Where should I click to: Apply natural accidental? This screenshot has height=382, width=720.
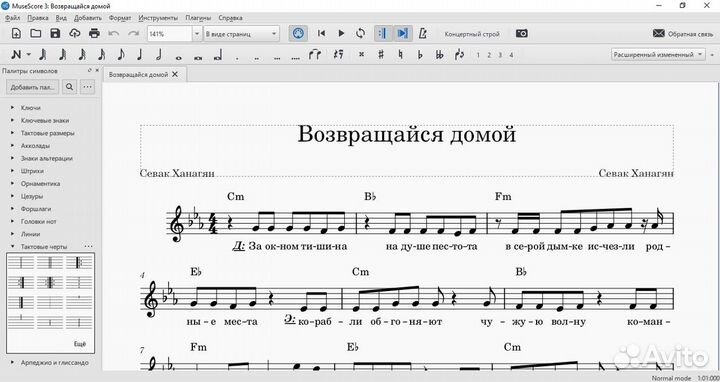point(400,55)
